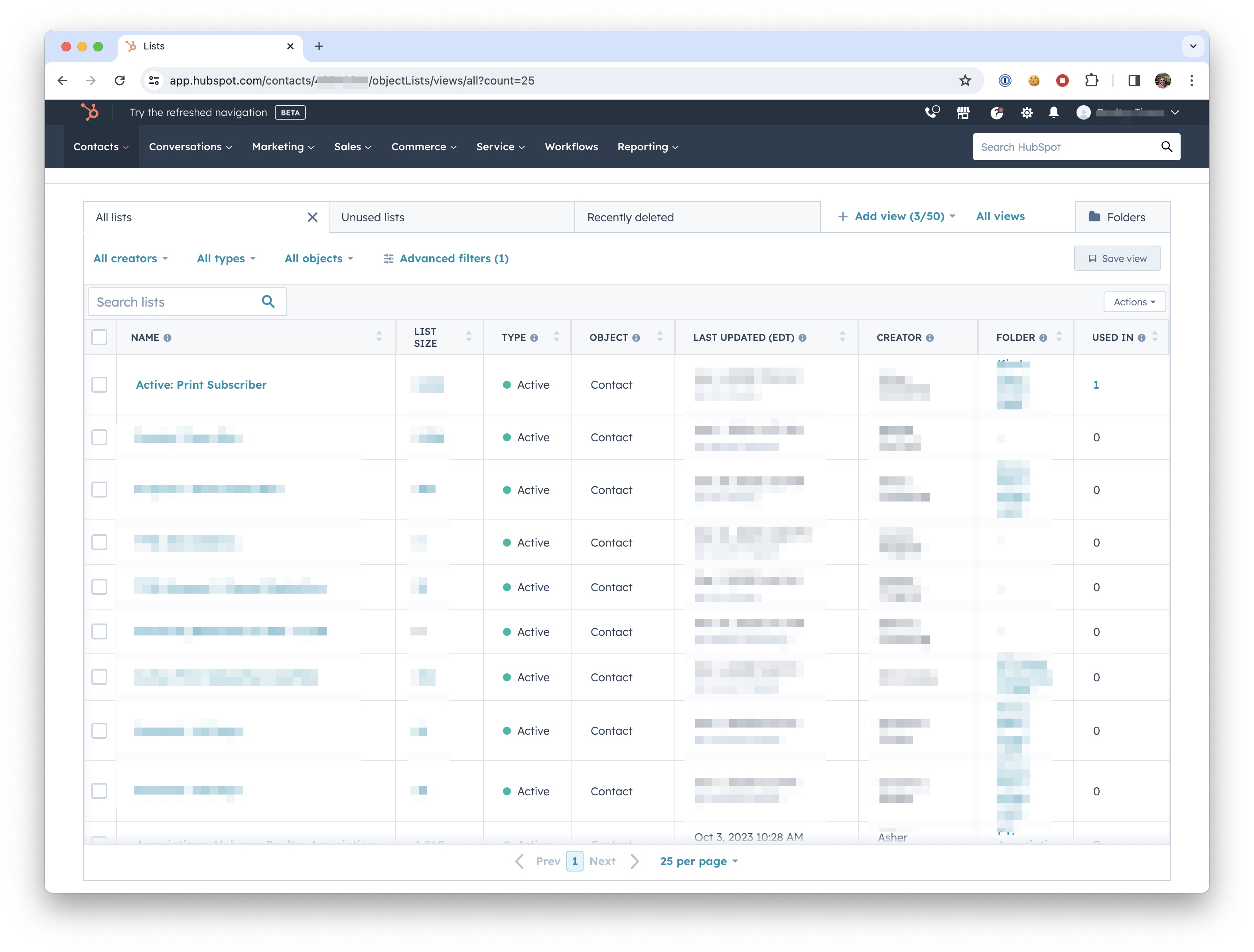Check the second list row checkbox

click(x=99, y=437)
